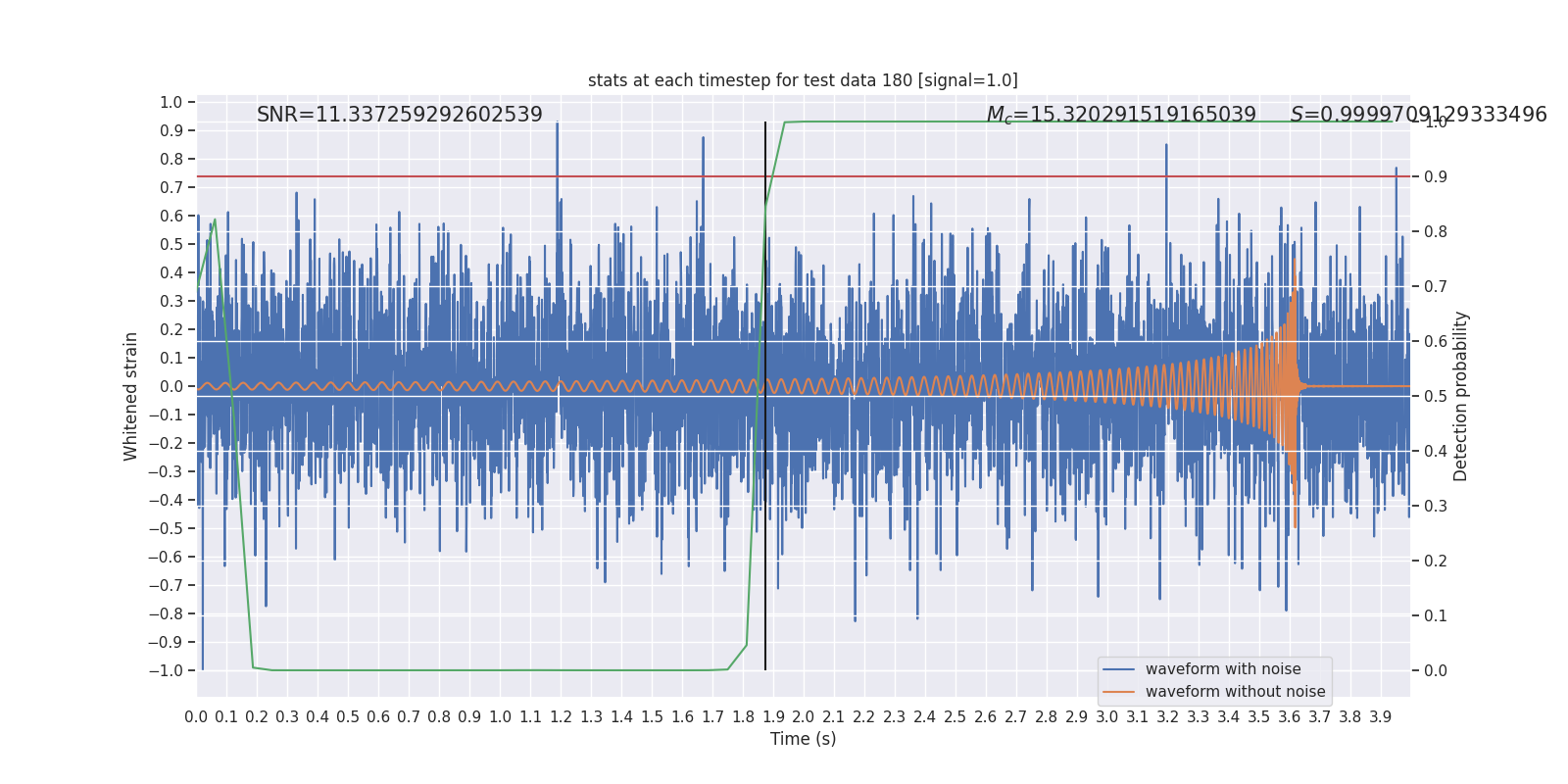Click the 'Whitened strain' y-axis label

point(130,396)
